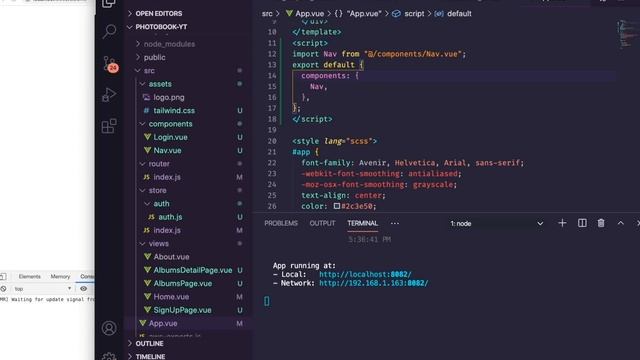
Task: Switch to DevTools Memory tab
Action: click(60, 276)
